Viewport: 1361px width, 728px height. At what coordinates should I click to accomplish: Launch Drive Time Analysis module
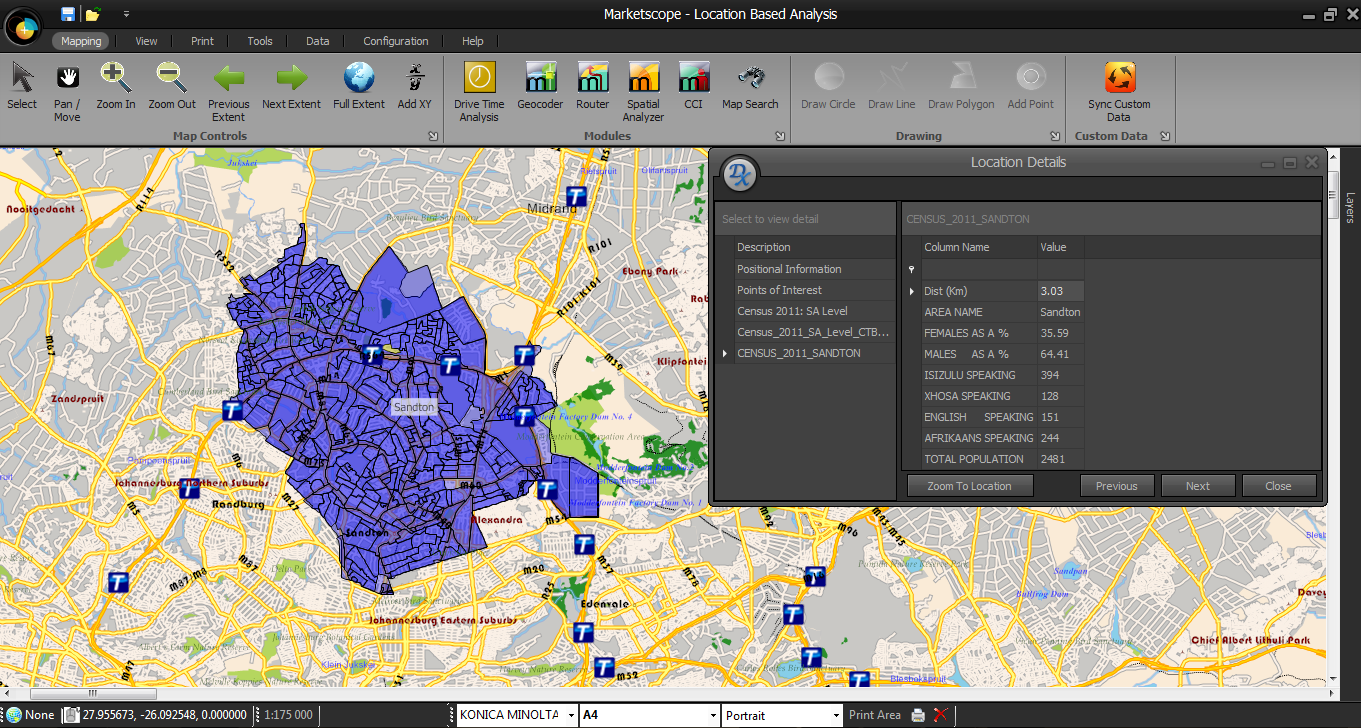tap(479, 91)
